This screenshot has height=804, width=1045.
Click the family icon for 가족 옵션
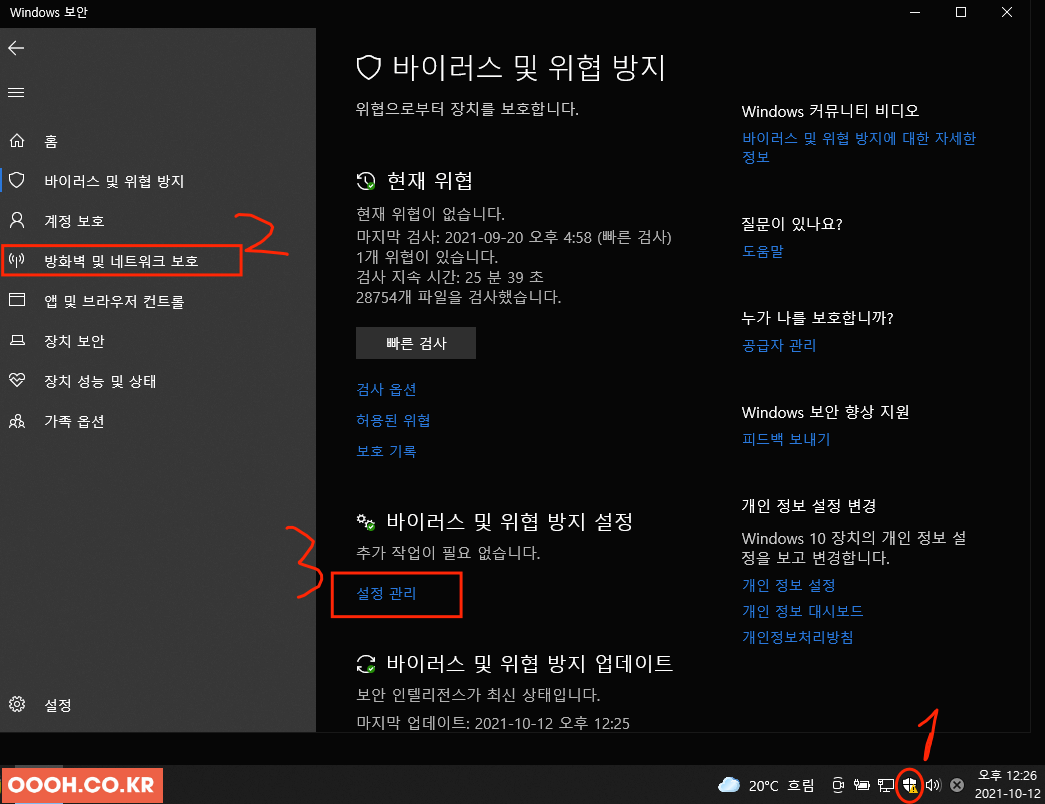coord(17,421)
